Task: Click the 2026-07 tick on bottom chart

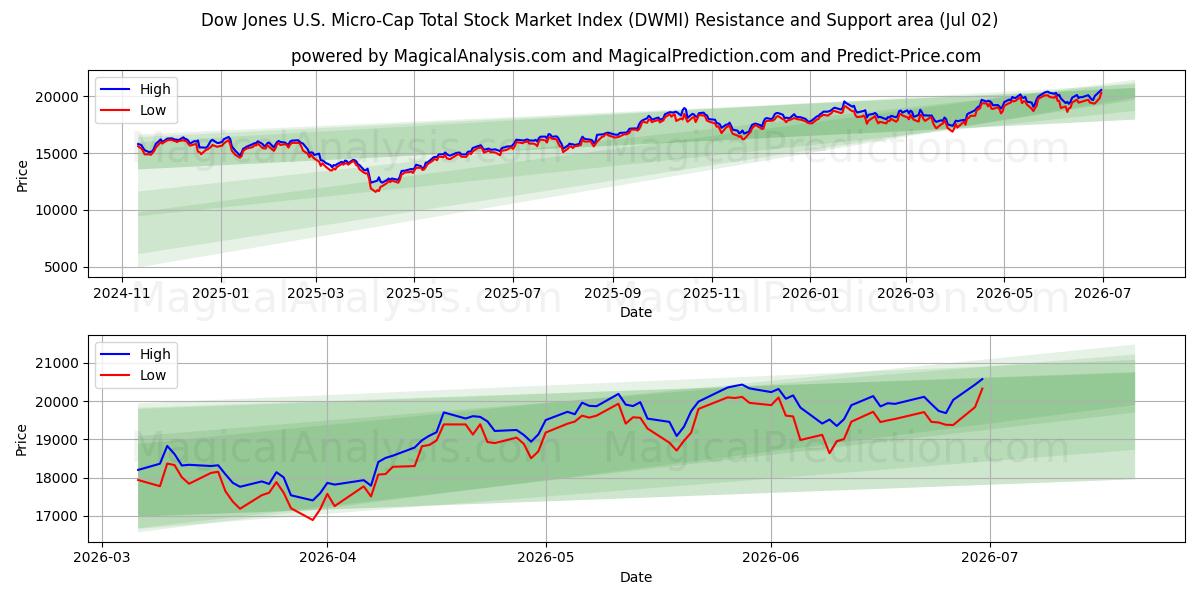Action: pyautogui.click(x=989, y=558)
